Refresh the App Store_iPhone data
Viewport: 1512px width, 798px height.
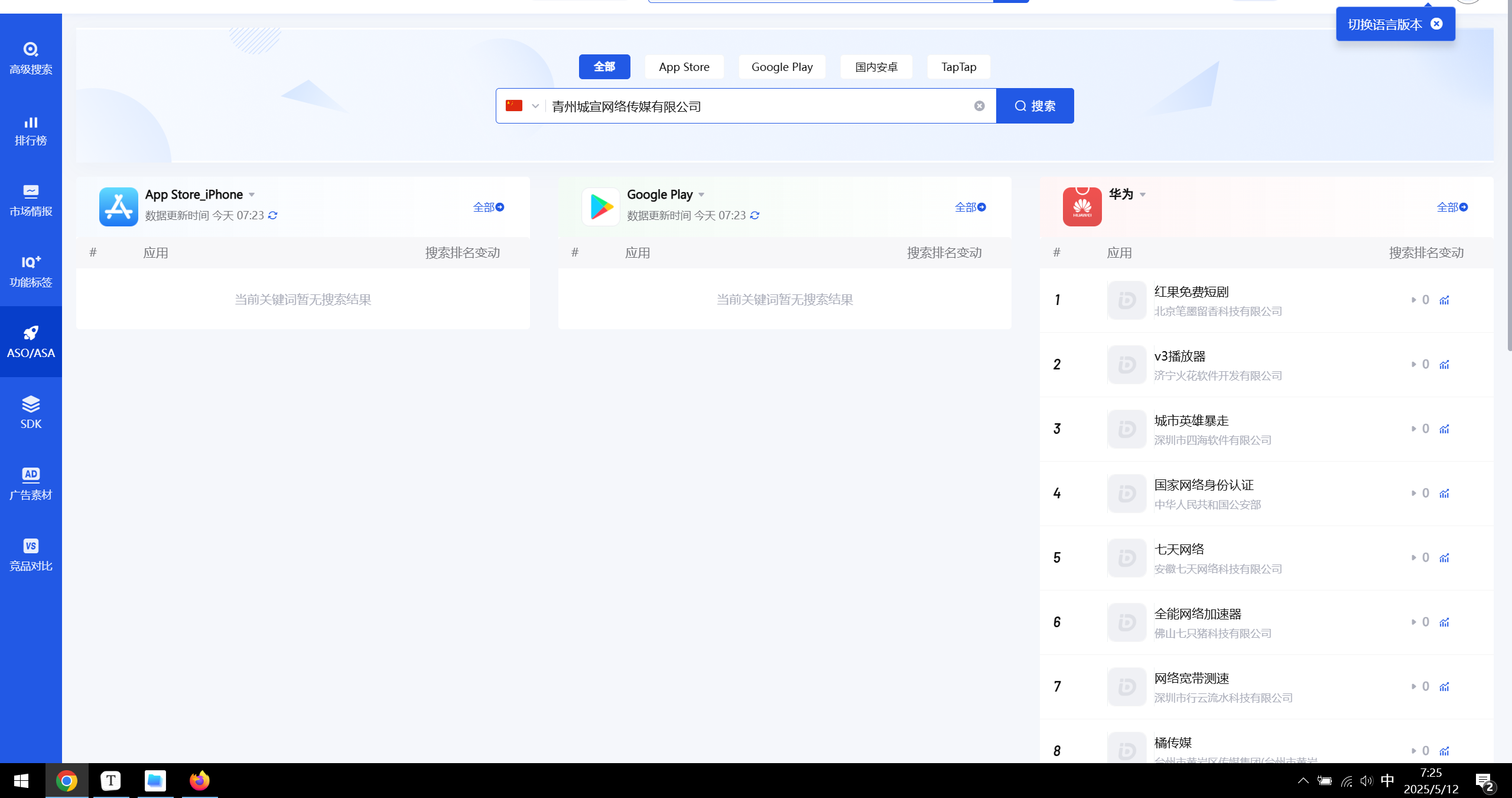point(272,215)
